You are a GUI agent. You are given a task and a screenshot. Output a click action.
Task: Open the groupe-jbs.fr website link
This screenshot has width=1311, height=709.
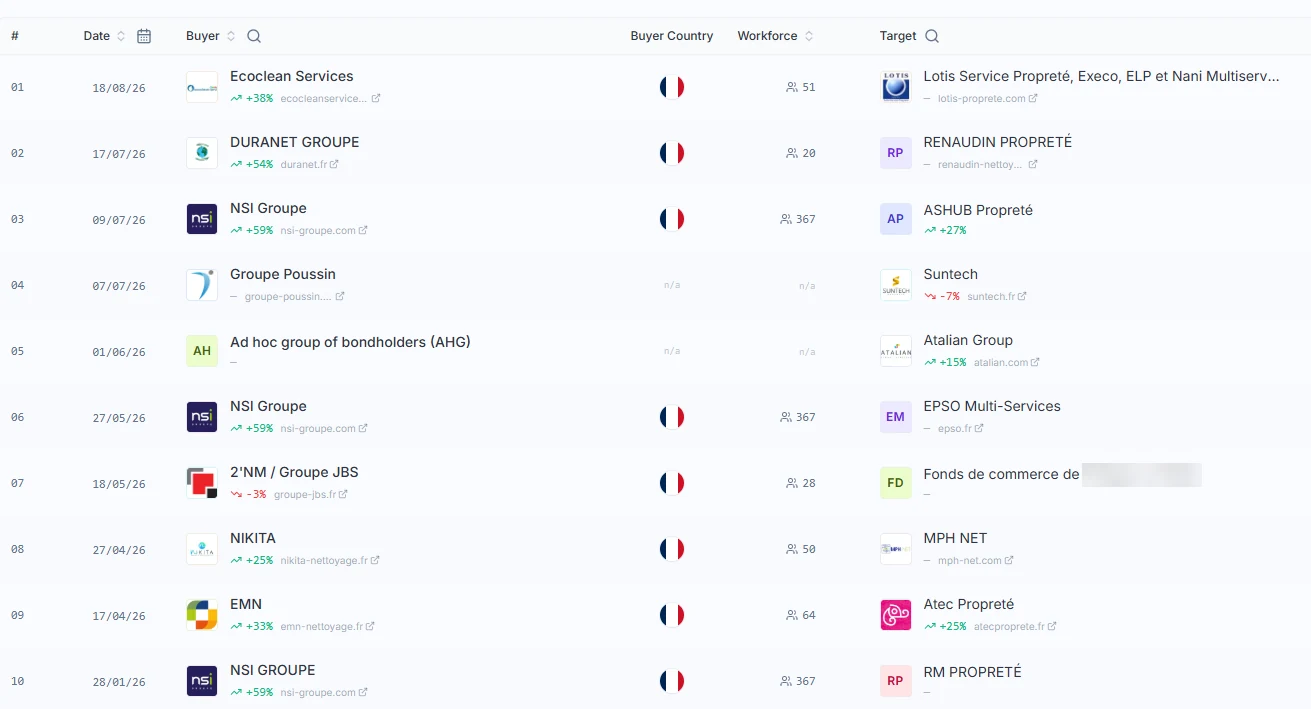tap(311, 495)
